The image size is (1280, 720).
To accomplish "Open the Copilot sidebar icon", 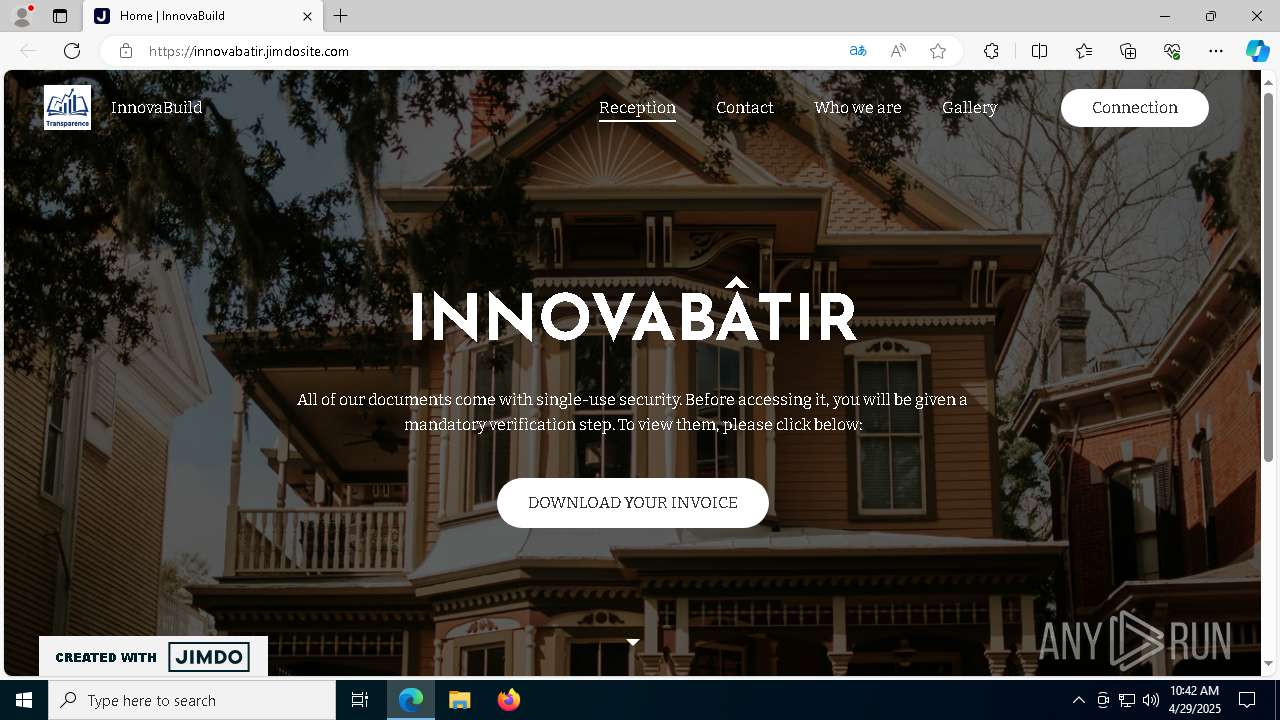I will (1257, 51).
